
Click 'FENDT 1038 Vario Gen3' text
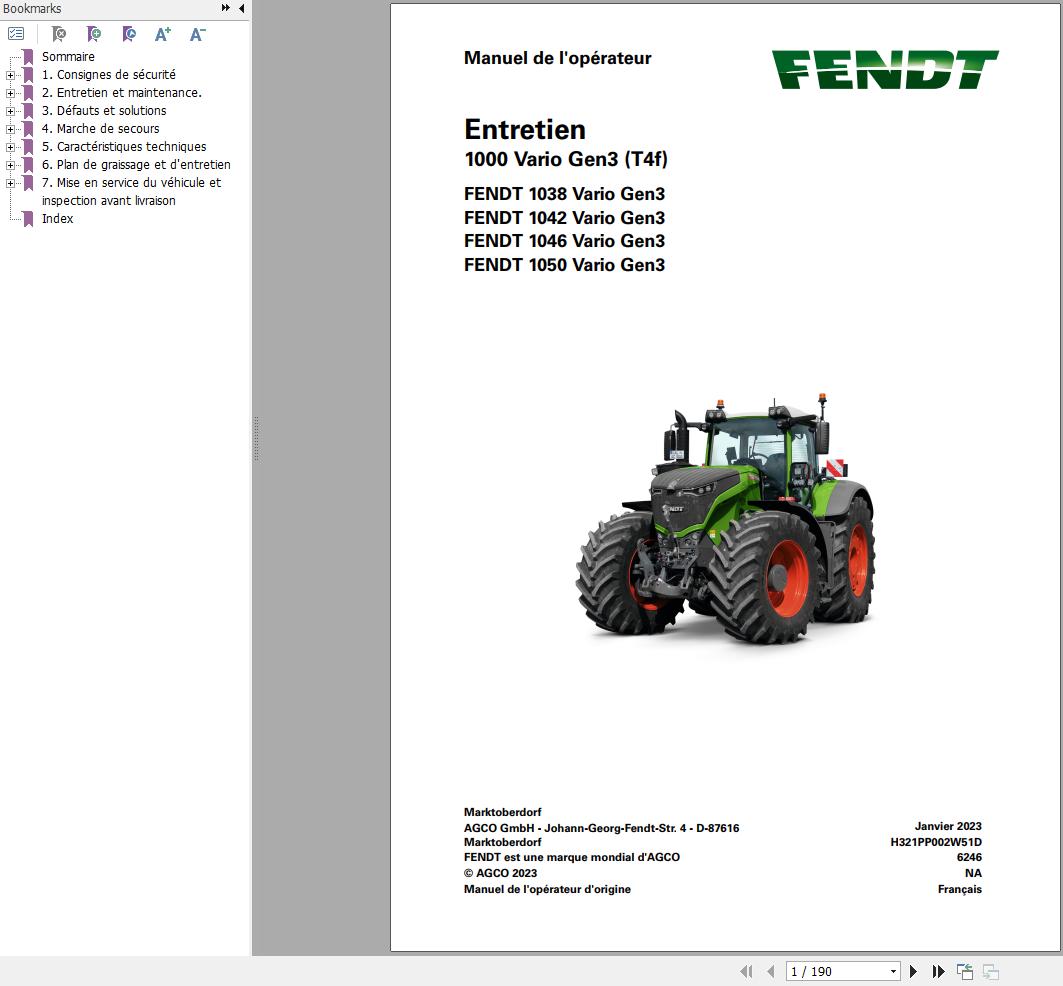pyautogui.click(x=564, y=194)
